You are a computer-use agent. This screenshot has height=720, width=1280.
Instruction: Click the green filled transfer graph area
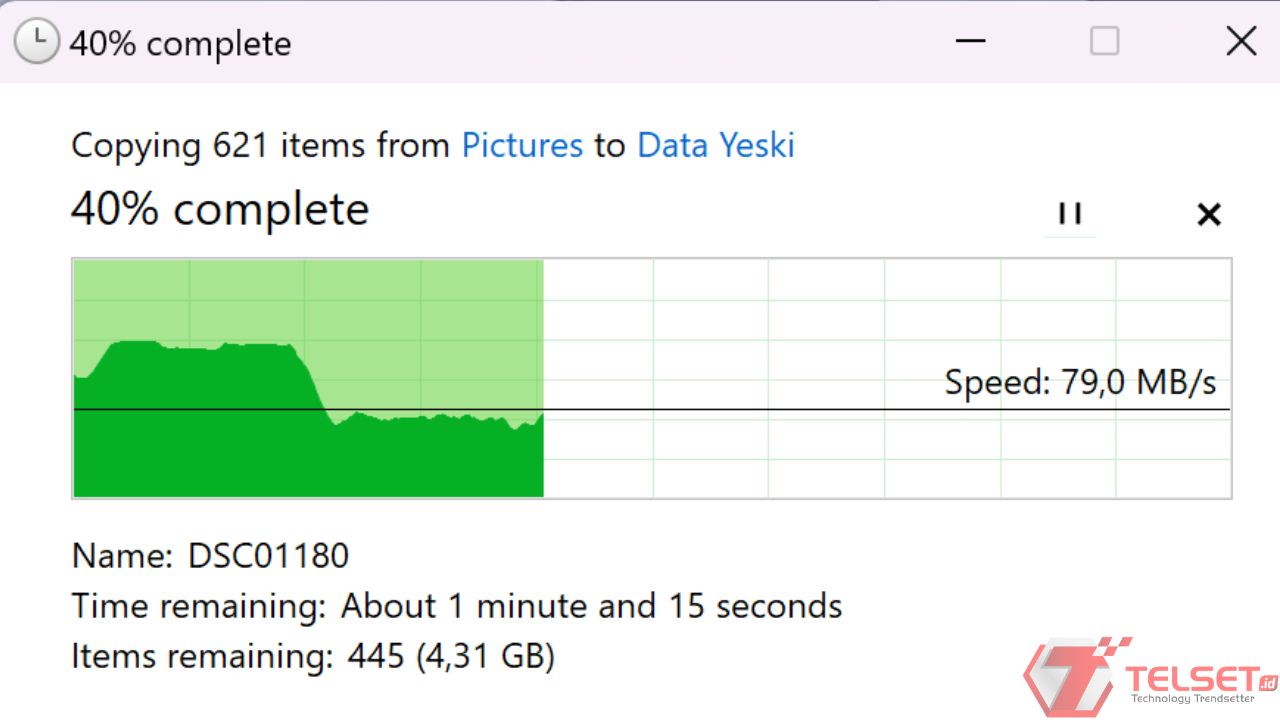point(300,450)
